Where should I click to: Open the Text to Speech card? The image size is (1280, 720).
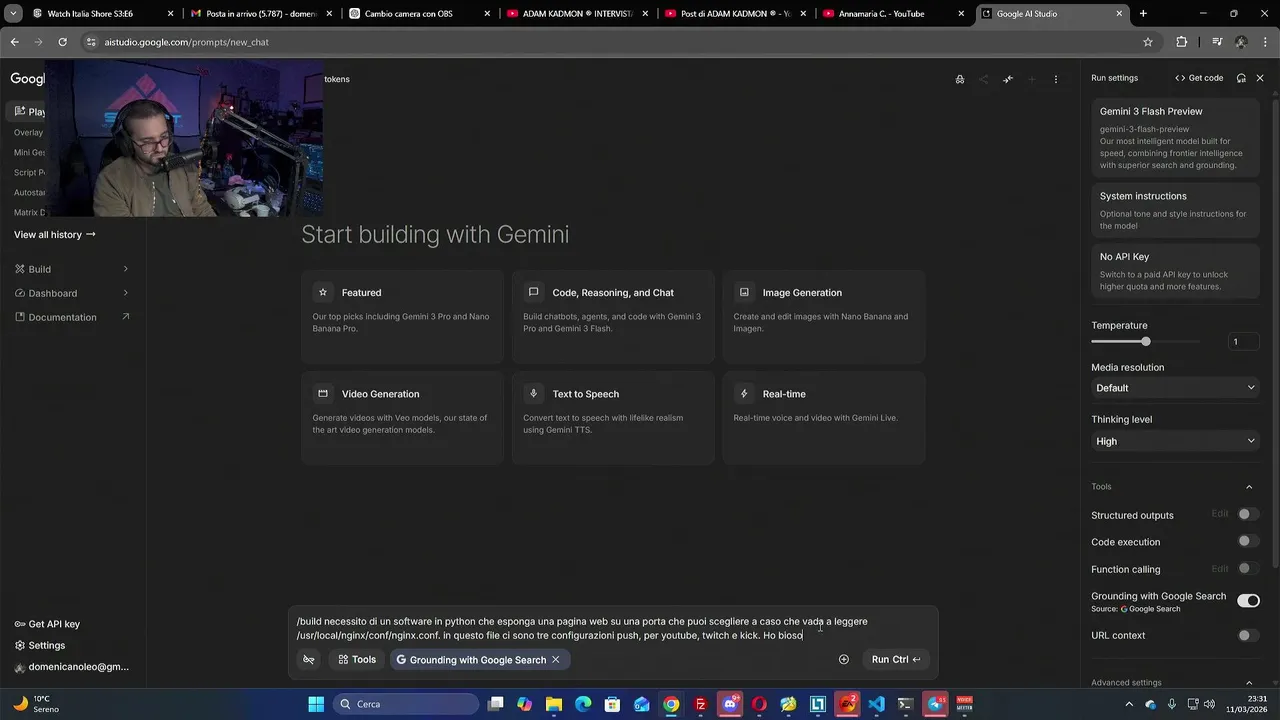(x=613, y=418)
